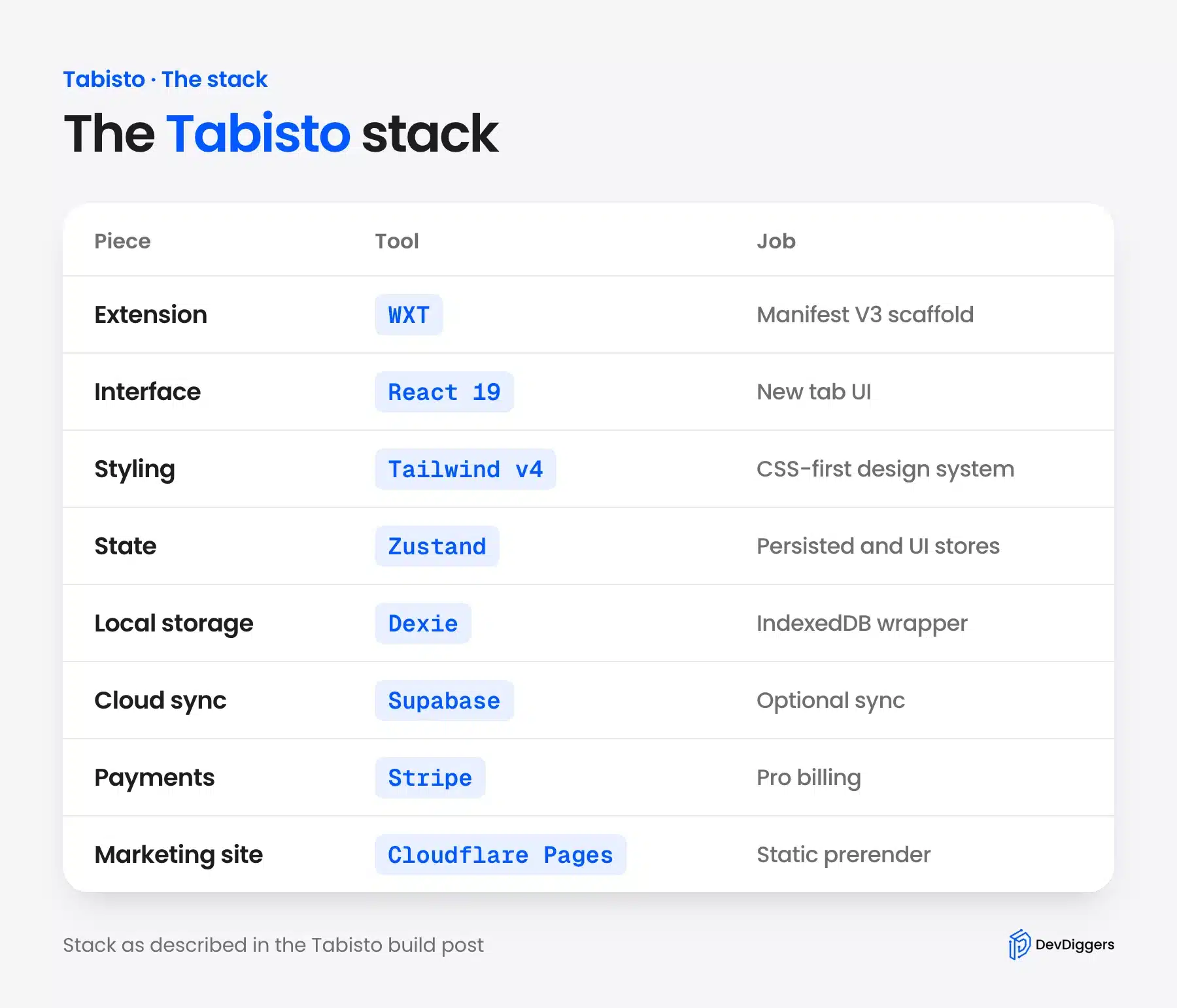Click 'Persisted and UI stores' text
The image size is (1177, 1008).
tap(878, 546)
